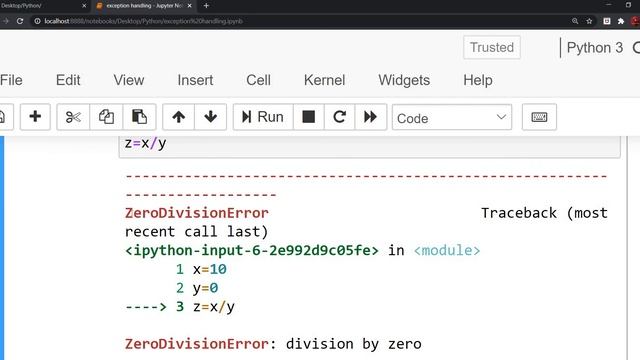Open the Cell menu
The image size is (640, 360).
coord(258,80)
